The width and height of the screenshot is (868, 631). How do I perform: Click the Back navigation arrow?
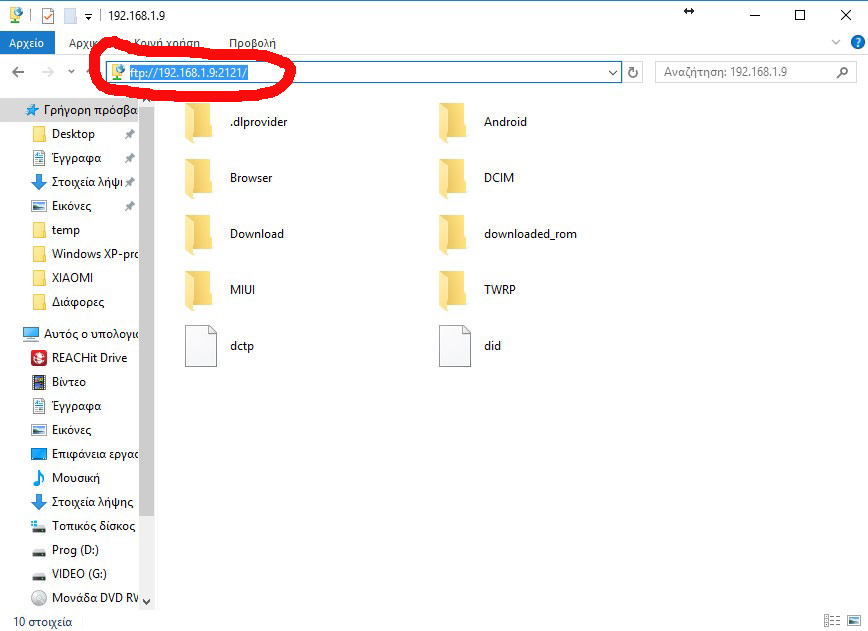pos(18,72)
